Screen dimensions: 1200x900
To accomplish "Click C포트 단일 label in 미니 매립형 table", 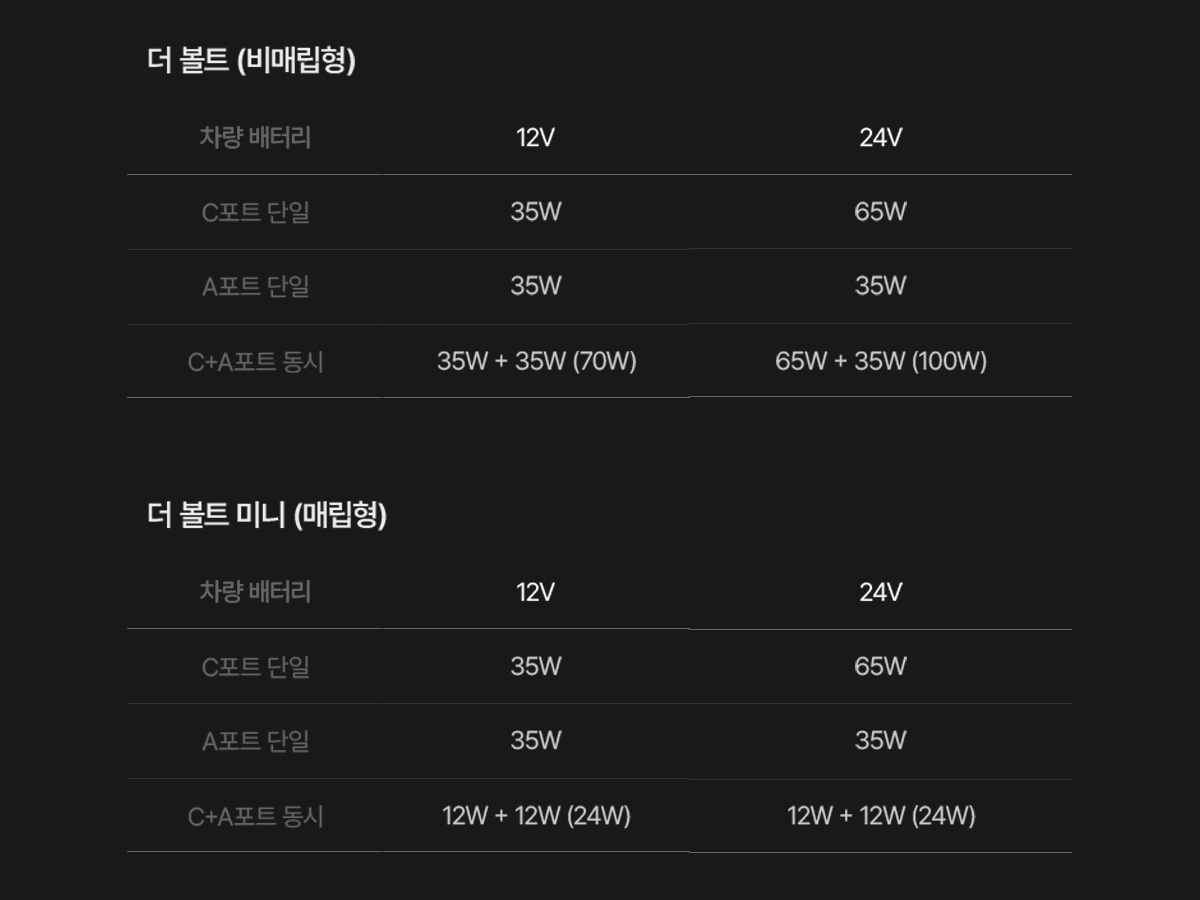I will [255, 666].
